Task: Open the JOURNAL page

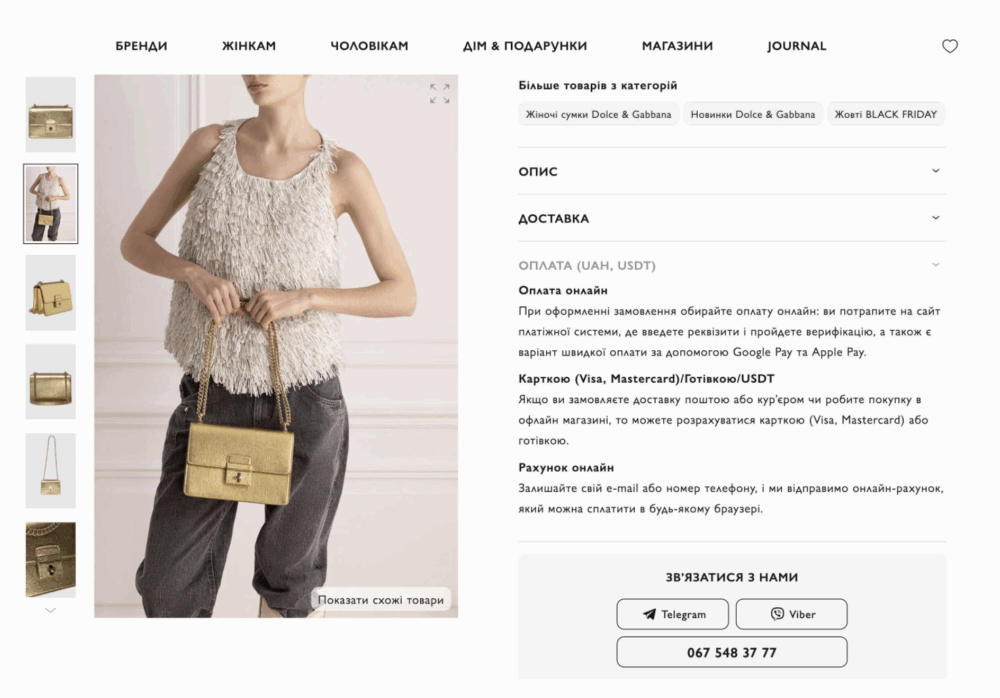Action: pos(797,46)
